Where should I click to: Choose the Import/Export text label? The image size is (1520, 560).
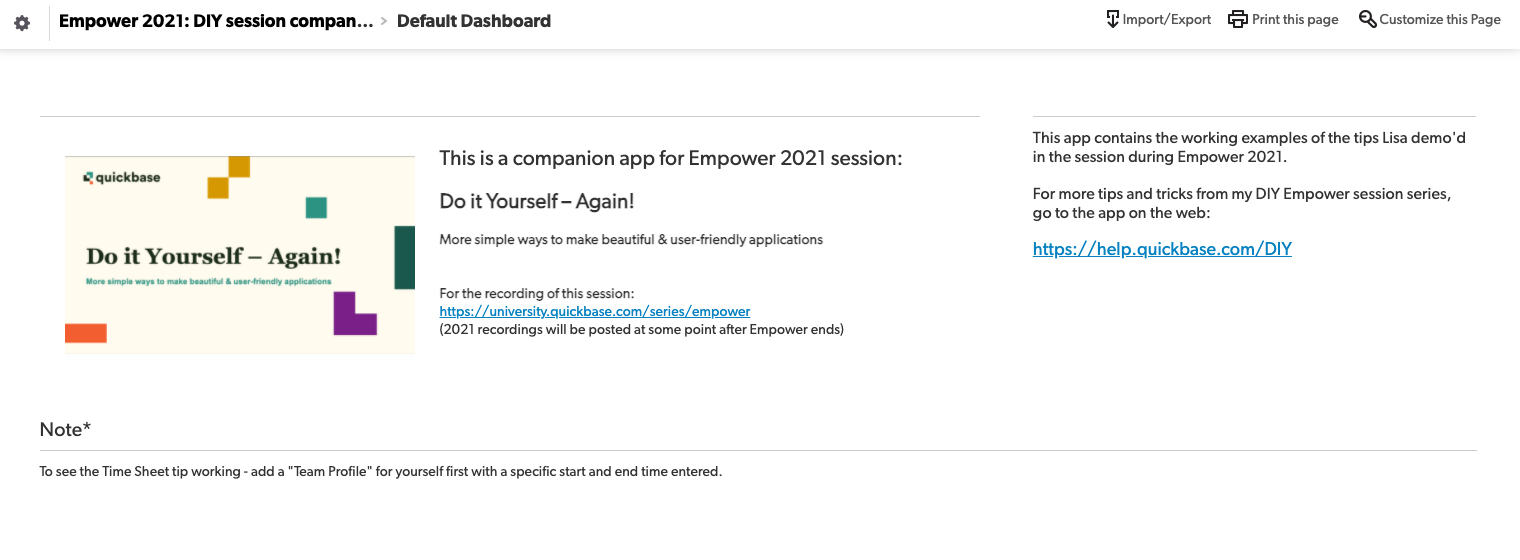[1167, 19]
